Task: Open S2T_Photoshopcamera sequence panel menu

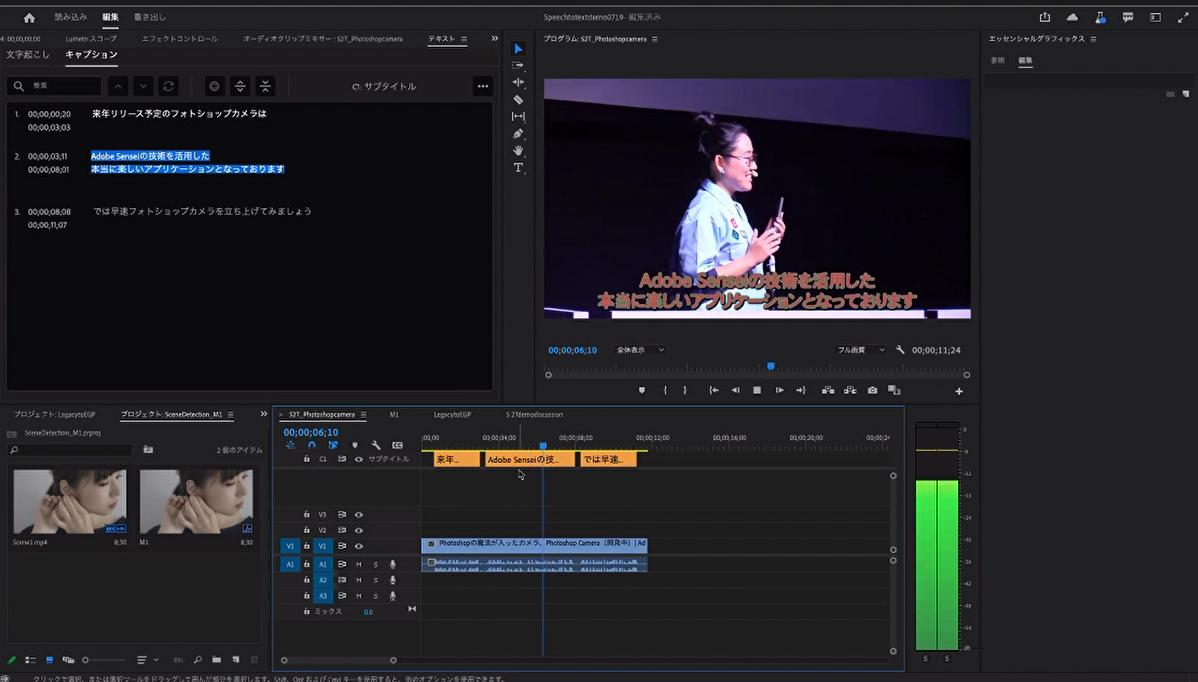Action: pos(364,415)
